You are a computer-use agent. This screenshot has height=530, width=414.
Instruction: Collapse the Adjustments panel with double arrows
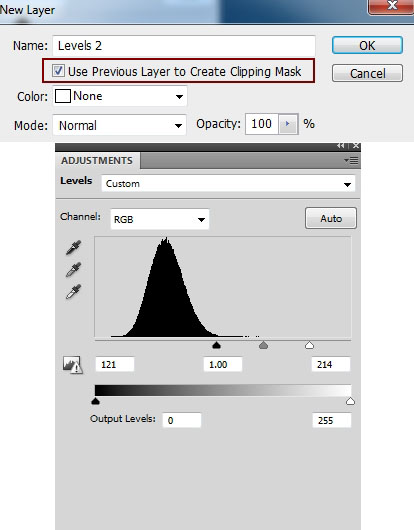[341, 146]
